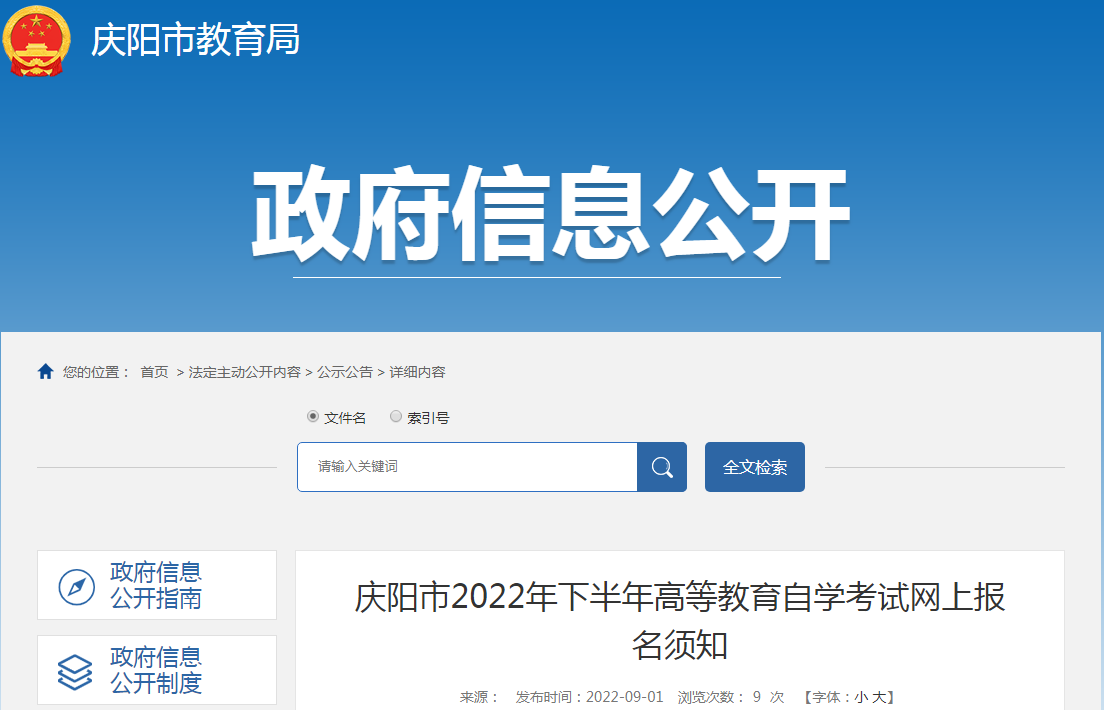
Task: Click the publish date 2022-09-01
Action: click(625, 697)
